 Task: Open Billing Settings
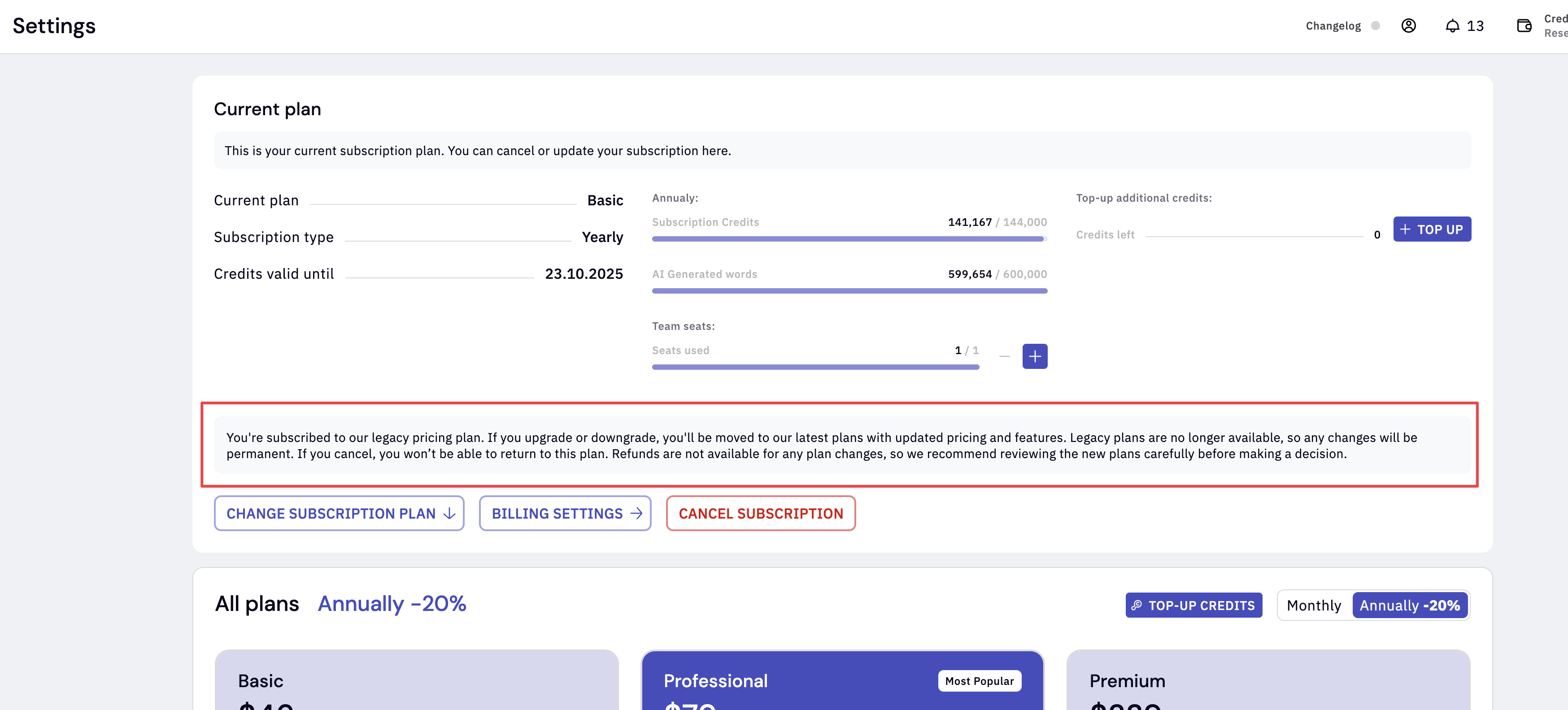[x=565, y=513]
